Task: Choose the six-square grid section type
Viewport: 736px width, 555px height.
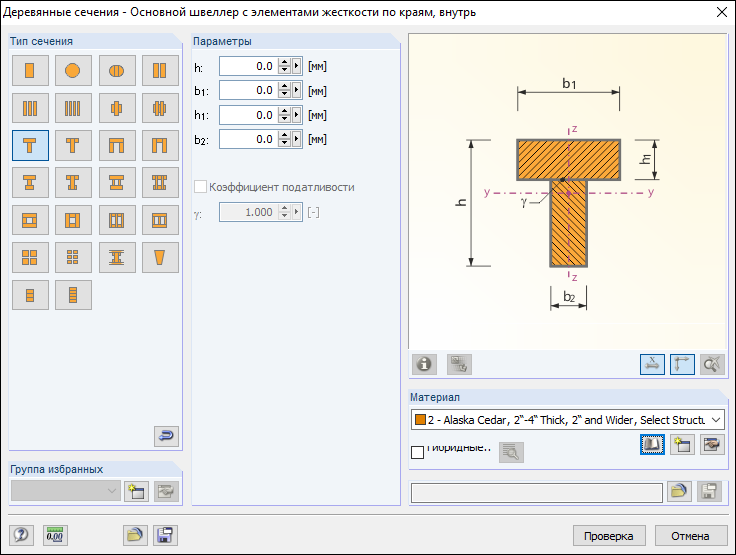Action: [73, 257]
